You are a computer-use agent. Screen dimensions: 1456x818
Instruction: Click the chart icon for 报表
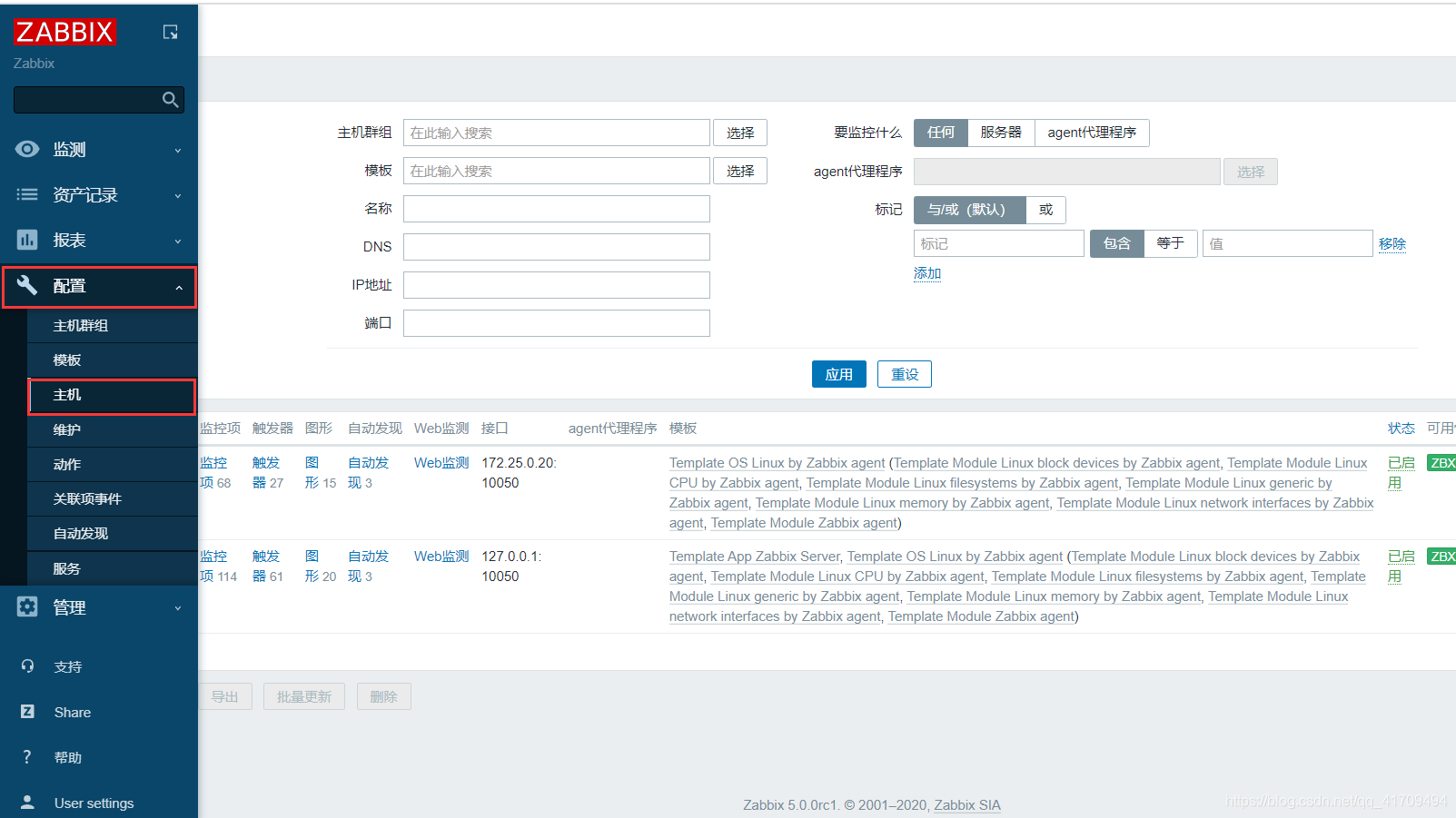tap(27, 240)
